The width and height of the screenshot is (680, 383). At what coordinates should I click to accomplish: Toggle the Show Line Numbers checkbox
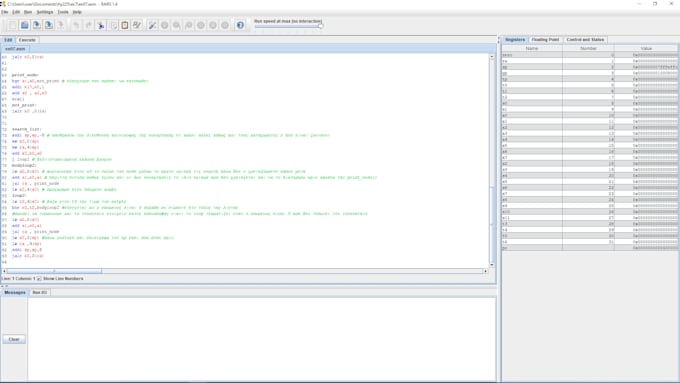tap(39, 278)
